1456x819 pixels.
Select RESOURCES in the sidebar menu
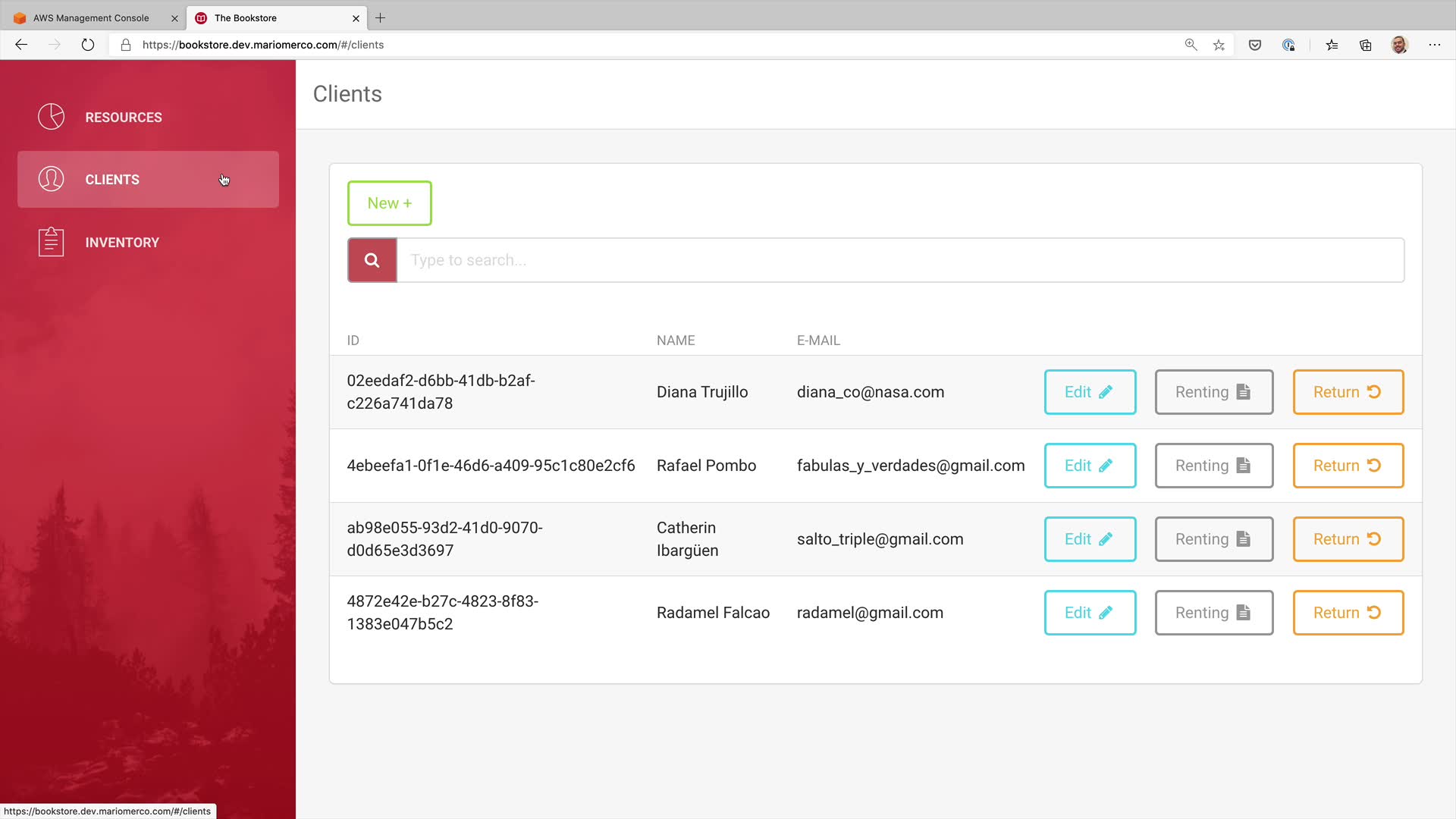coord(124,118)
